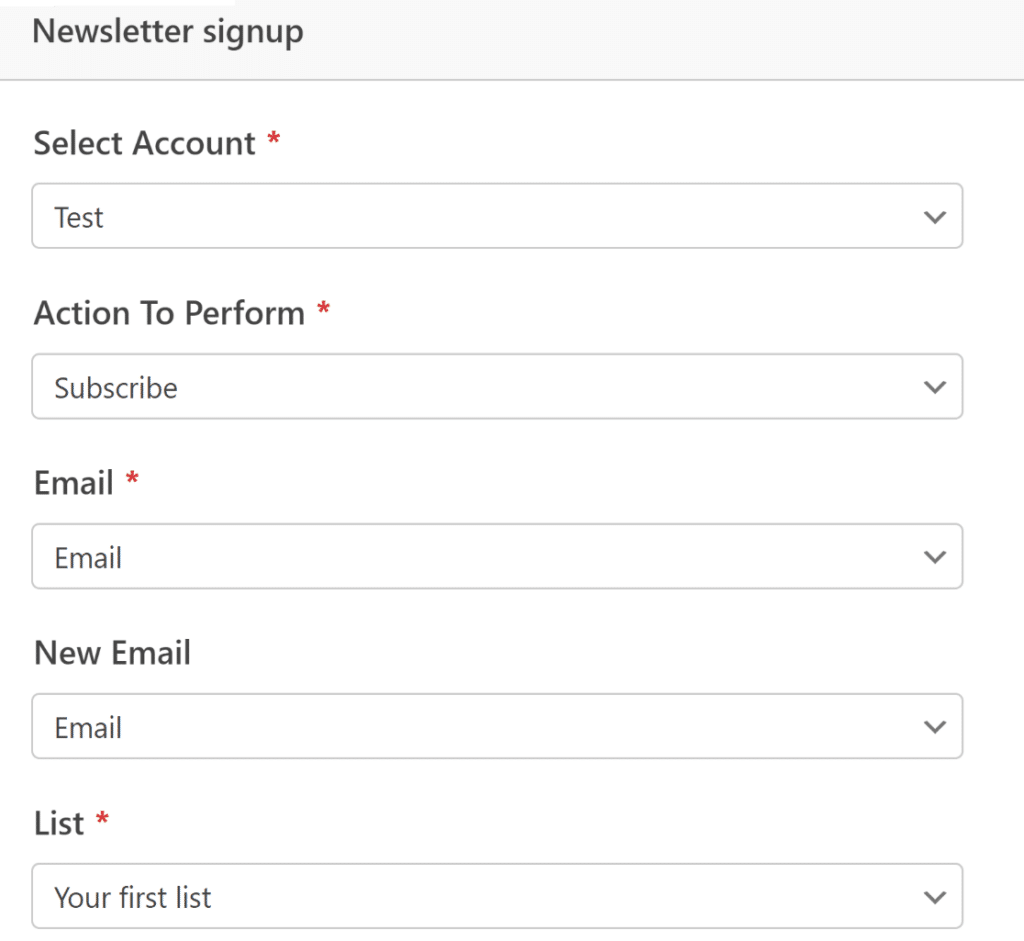Click the Select Account field label
Screen dimensions: 1024x941
145,144
